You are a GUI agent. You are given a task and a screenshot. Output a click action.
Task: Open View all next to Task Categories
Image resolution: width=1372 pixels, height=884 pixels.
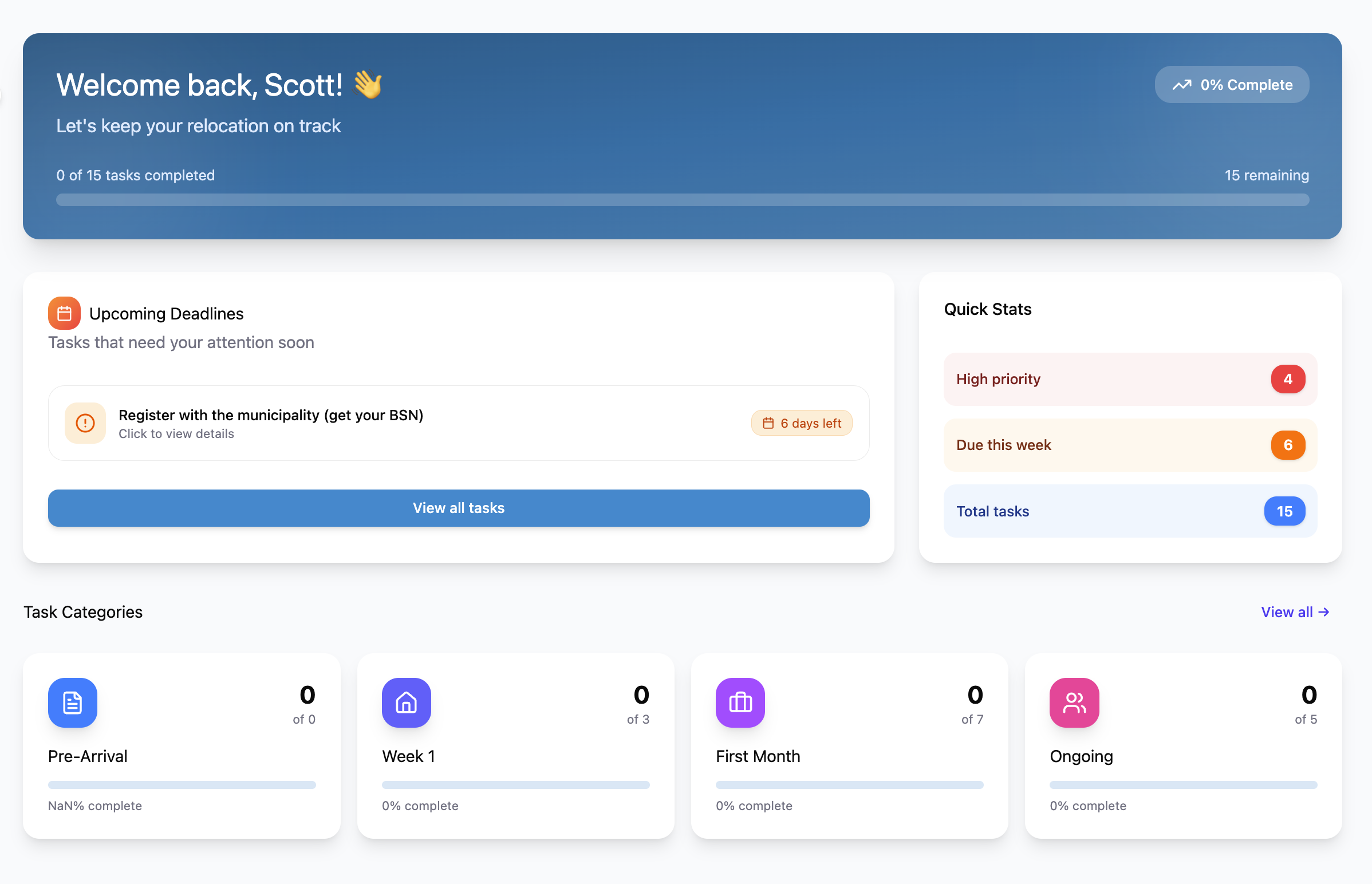click(1295, 611)
